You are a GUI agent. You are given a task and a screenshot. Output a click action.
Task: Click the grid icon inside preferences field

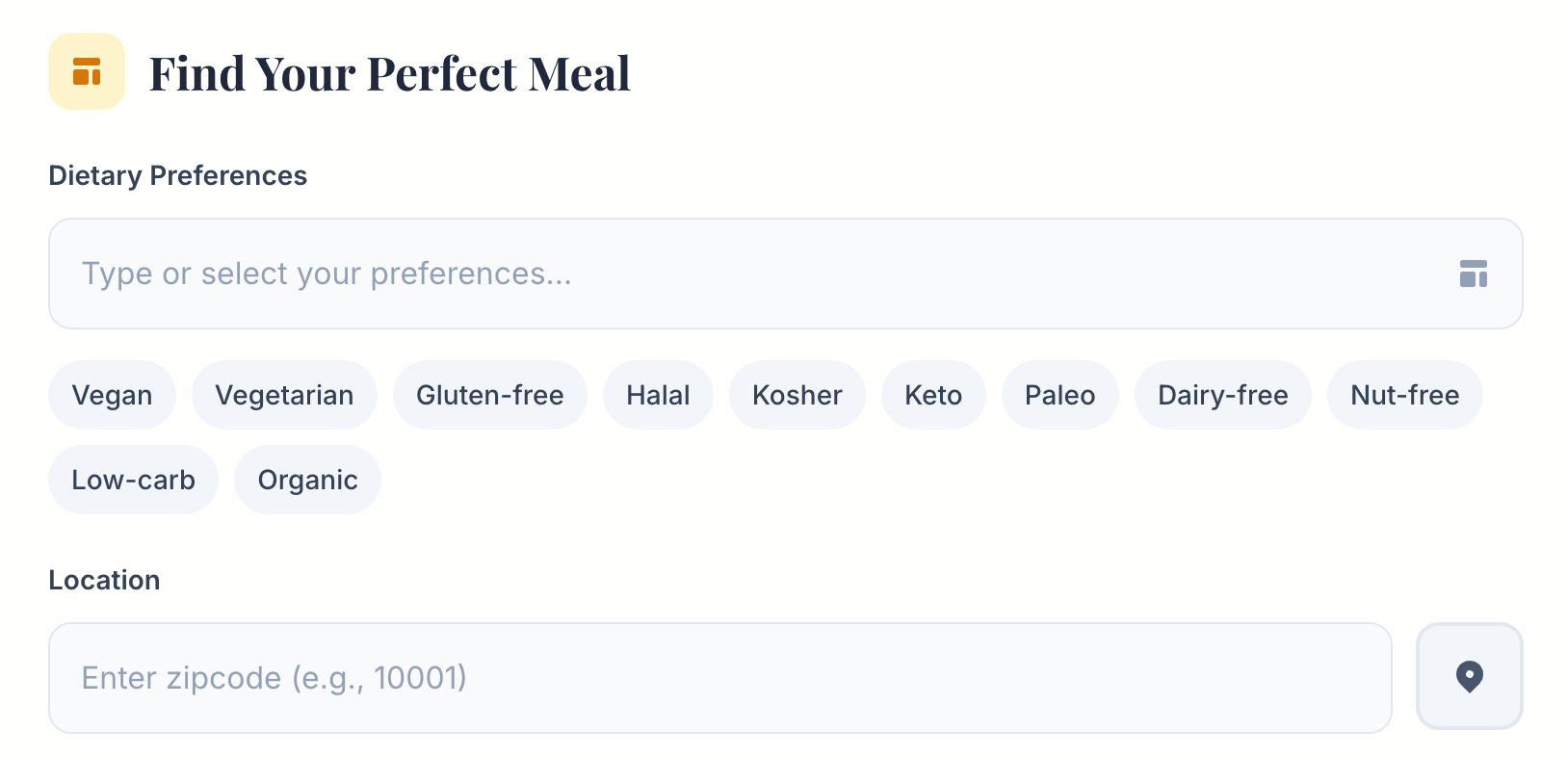click(1473, 274)
